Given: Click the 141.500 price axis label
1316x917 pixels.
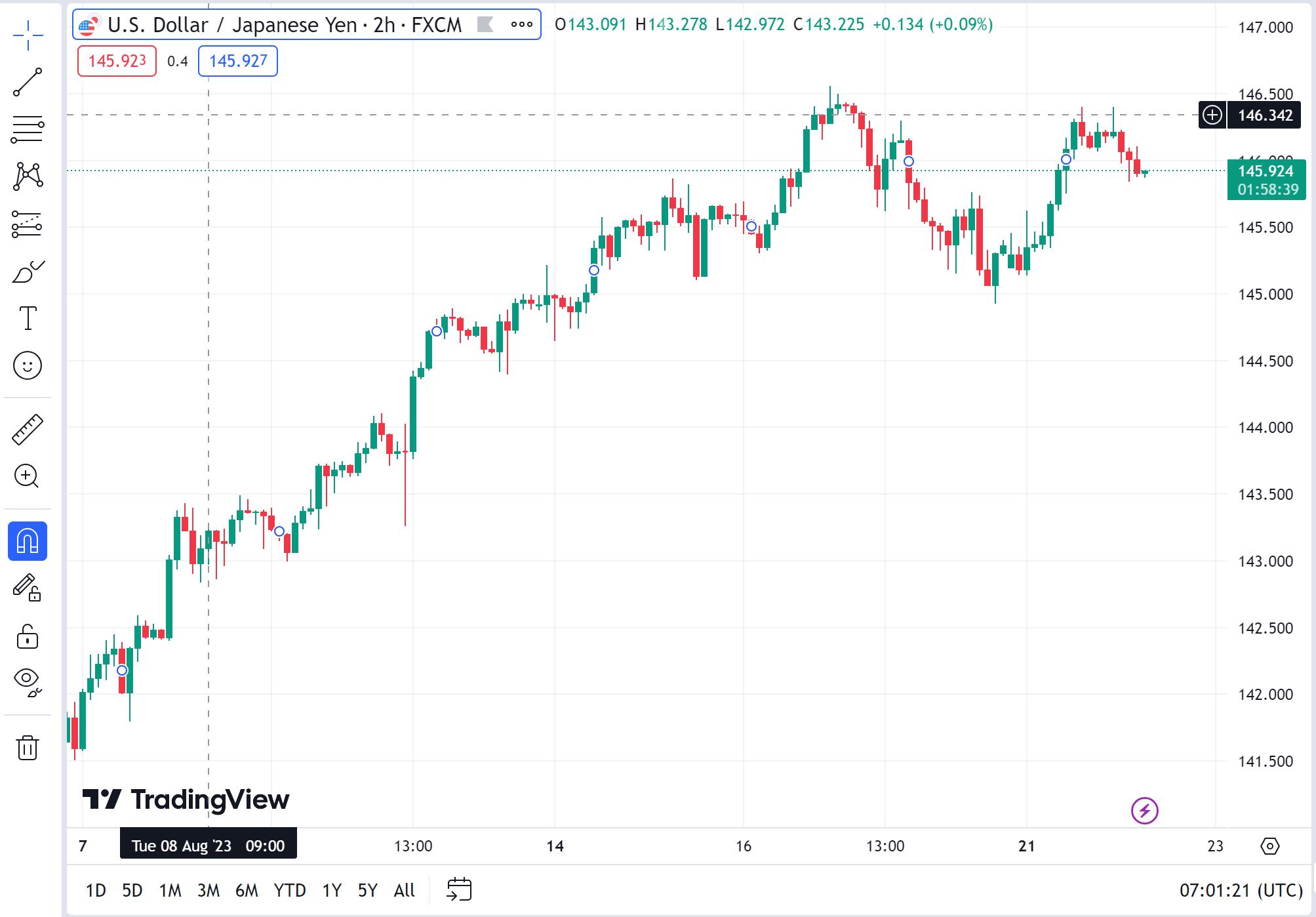Looking at the screenshot, I should point(1265,762).
